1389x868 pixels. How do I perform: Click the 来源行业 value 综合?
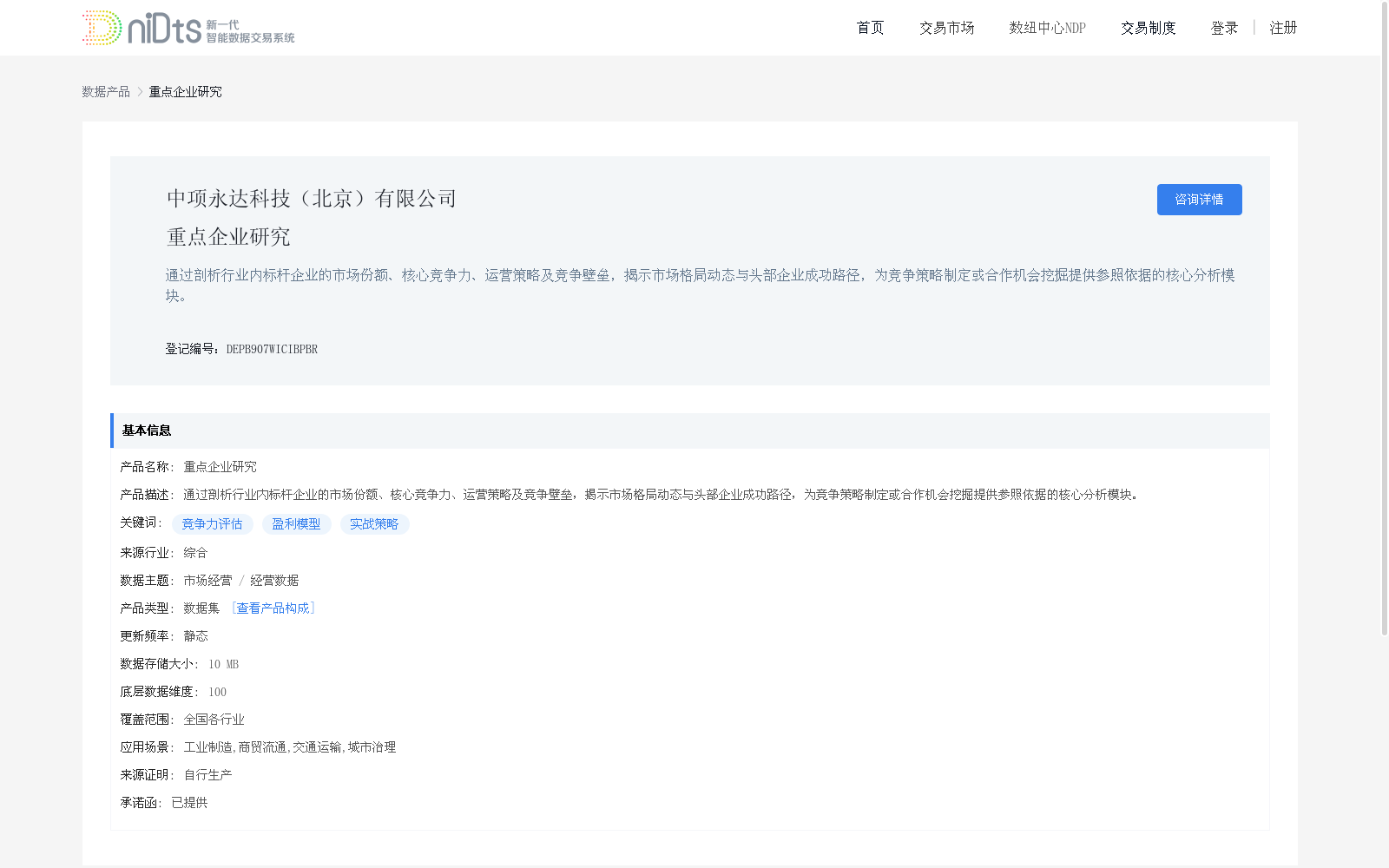(195, 553)
